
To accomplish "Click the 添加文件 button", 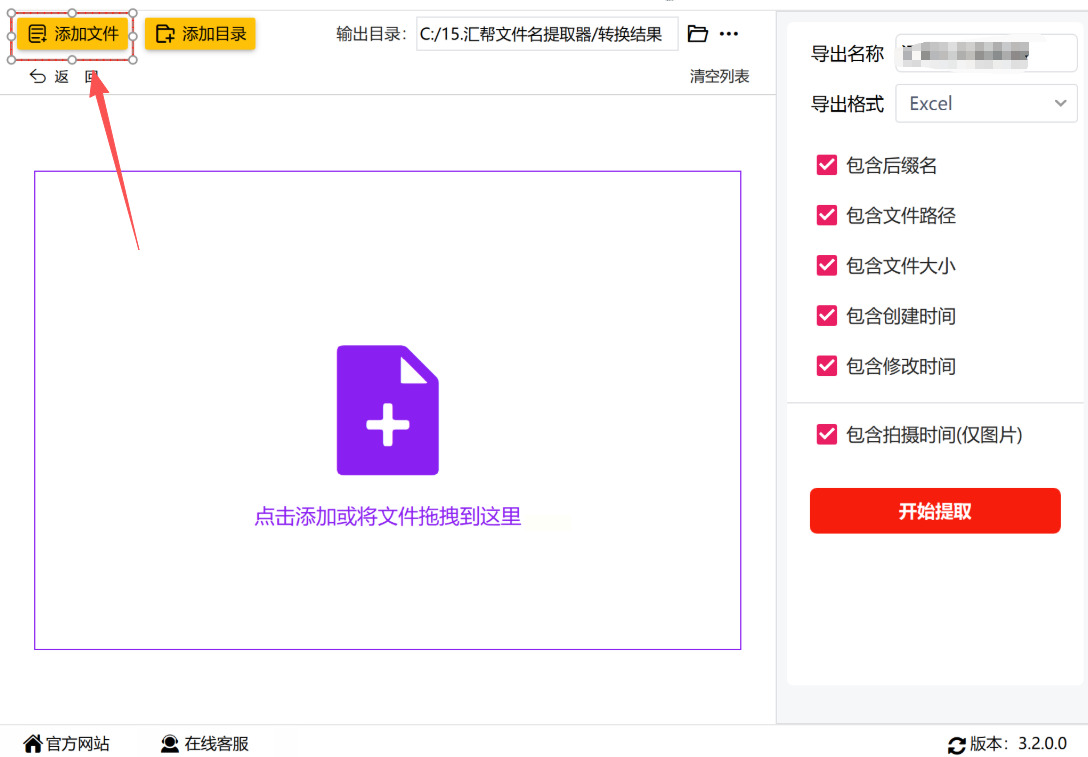I will (73, 34).
